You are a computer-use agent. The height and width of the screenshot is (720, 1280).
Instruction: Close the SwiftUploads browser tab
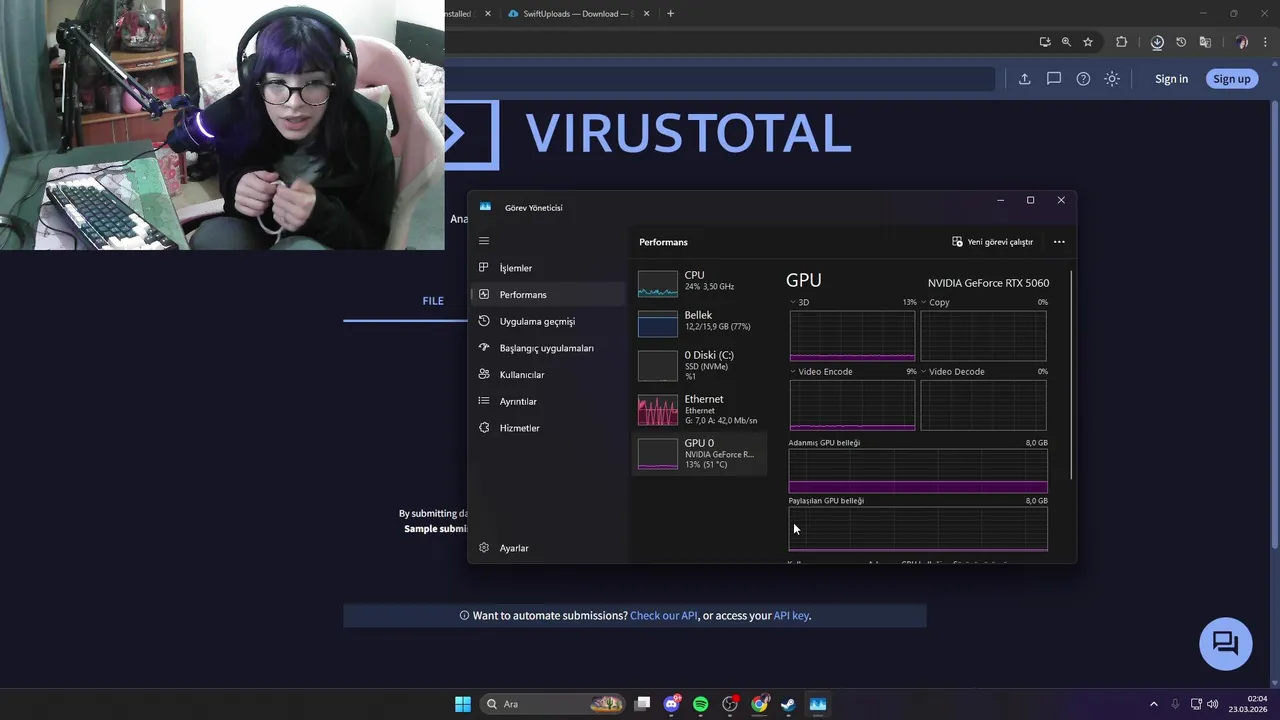[x=647, y=14]
